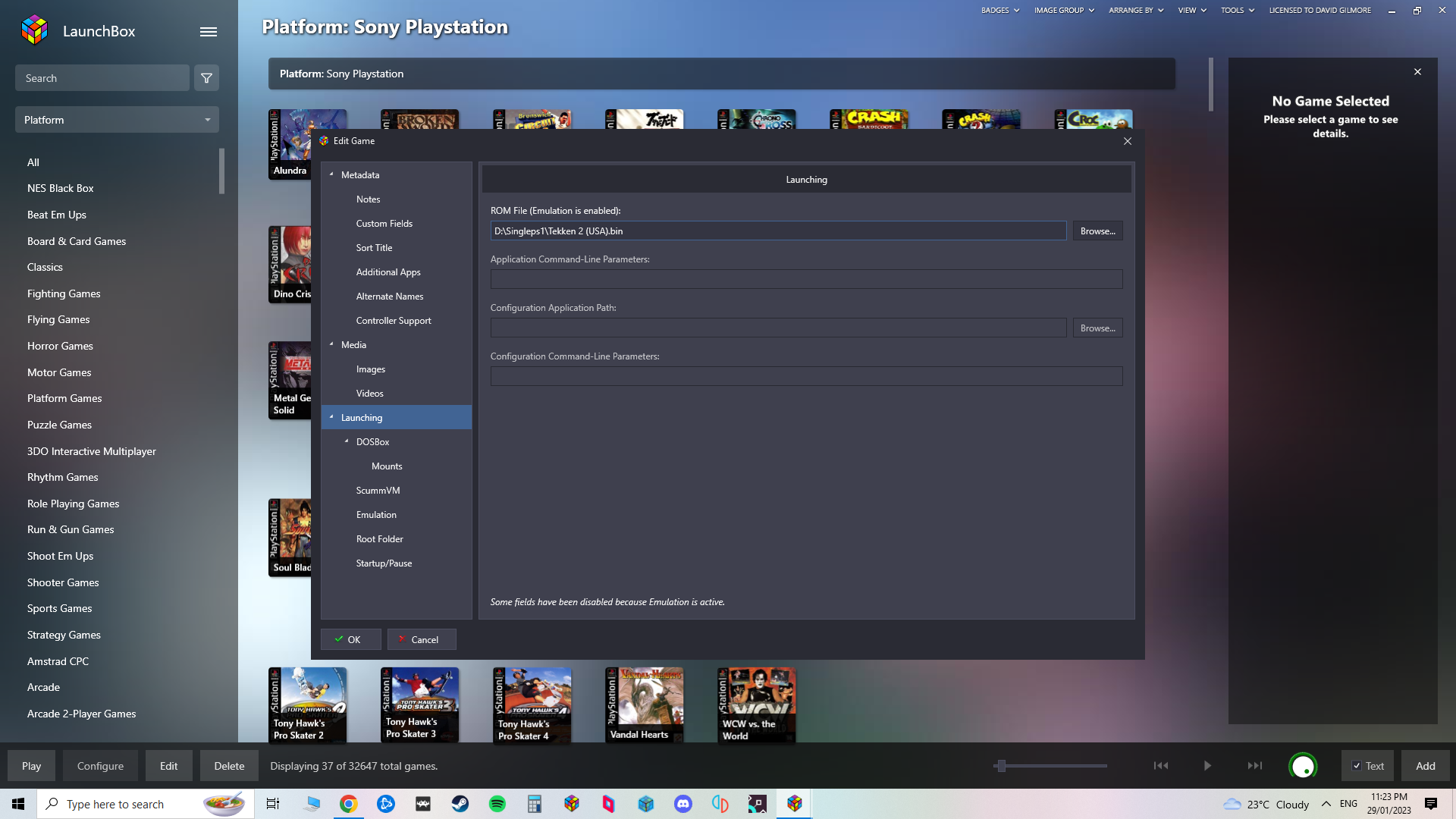1456x819 pixels.
Task: Select Notes in Edit Game tree
Action: pyautogui.click(x=368, y=199)
